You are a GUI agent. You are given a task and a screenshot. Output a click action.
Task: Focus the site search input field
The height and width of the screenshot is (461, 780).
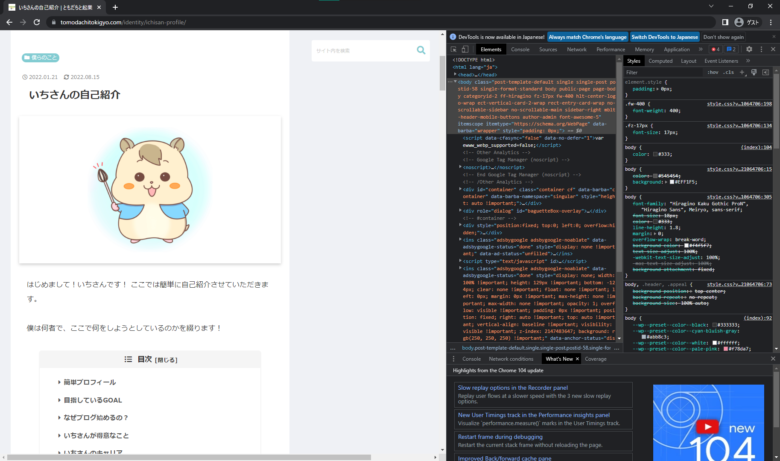click(365, 51)
